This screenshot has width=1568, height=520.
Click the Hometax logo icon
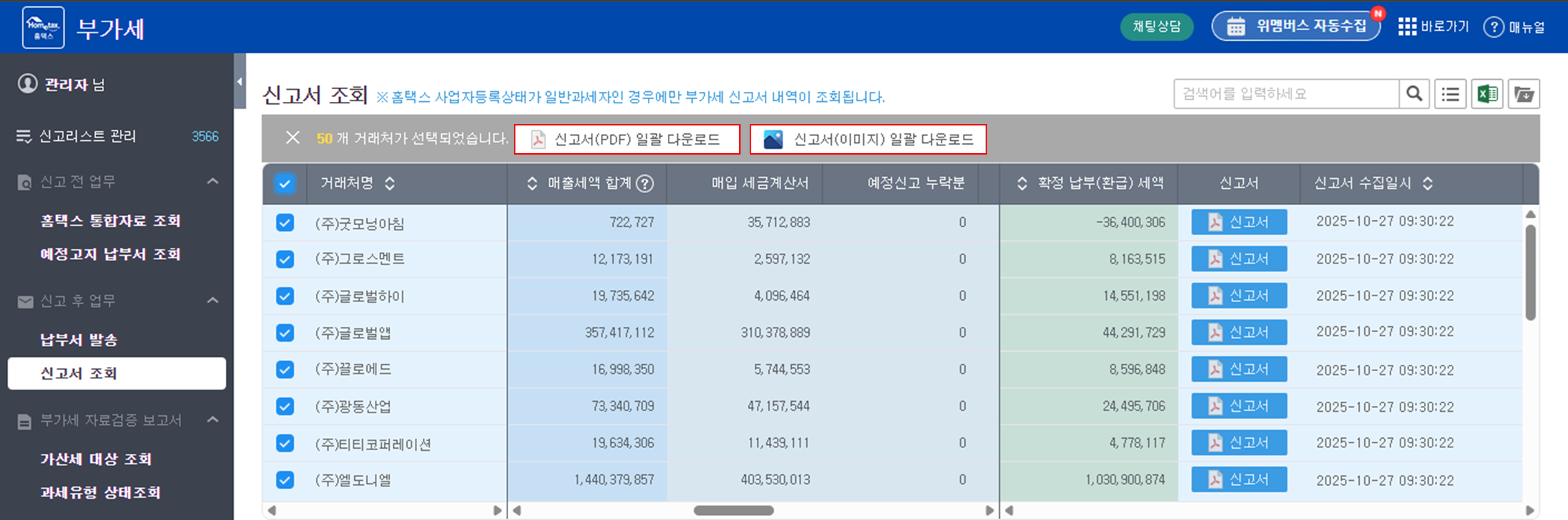point(43,28)
